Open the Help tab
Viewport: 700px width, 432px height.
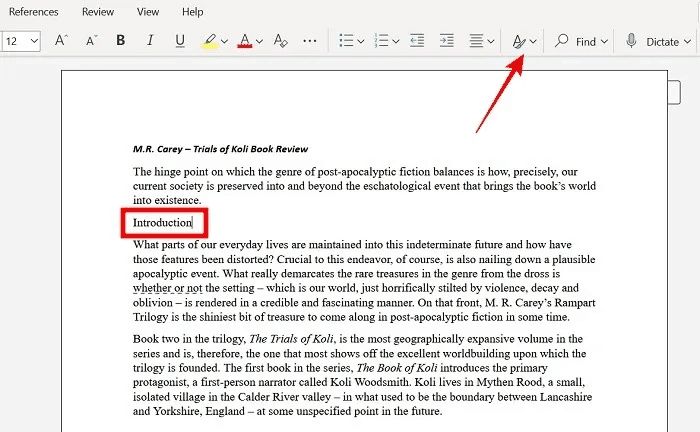(x=192, y=12)
